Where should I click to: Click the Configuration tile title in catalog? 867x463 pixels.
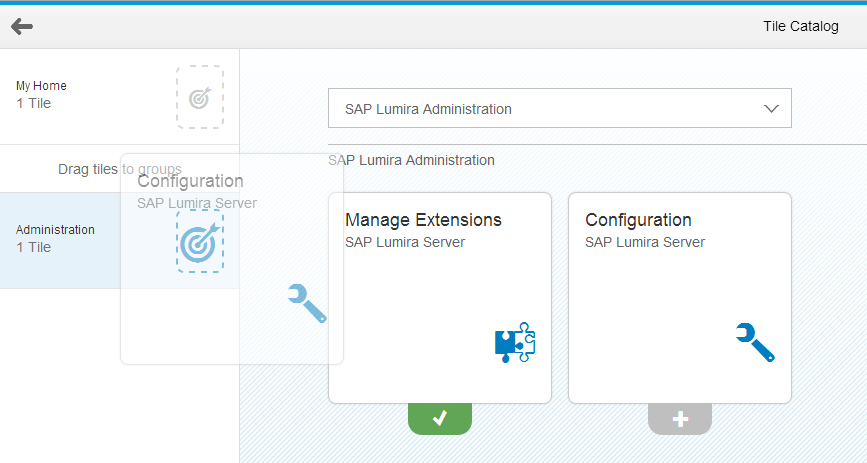click(x=638, y=220)
